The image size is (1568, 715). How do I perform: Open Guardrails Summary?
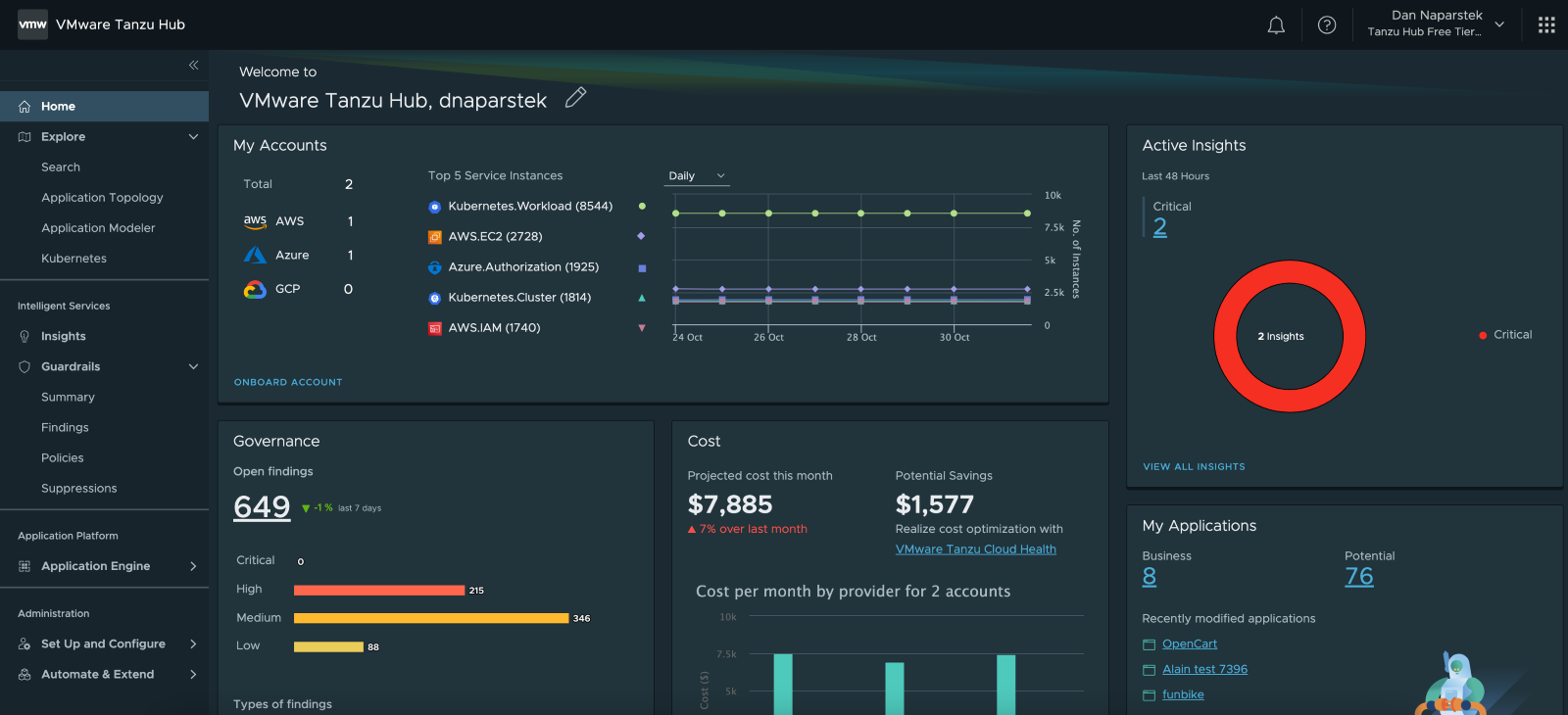point(68,398)
